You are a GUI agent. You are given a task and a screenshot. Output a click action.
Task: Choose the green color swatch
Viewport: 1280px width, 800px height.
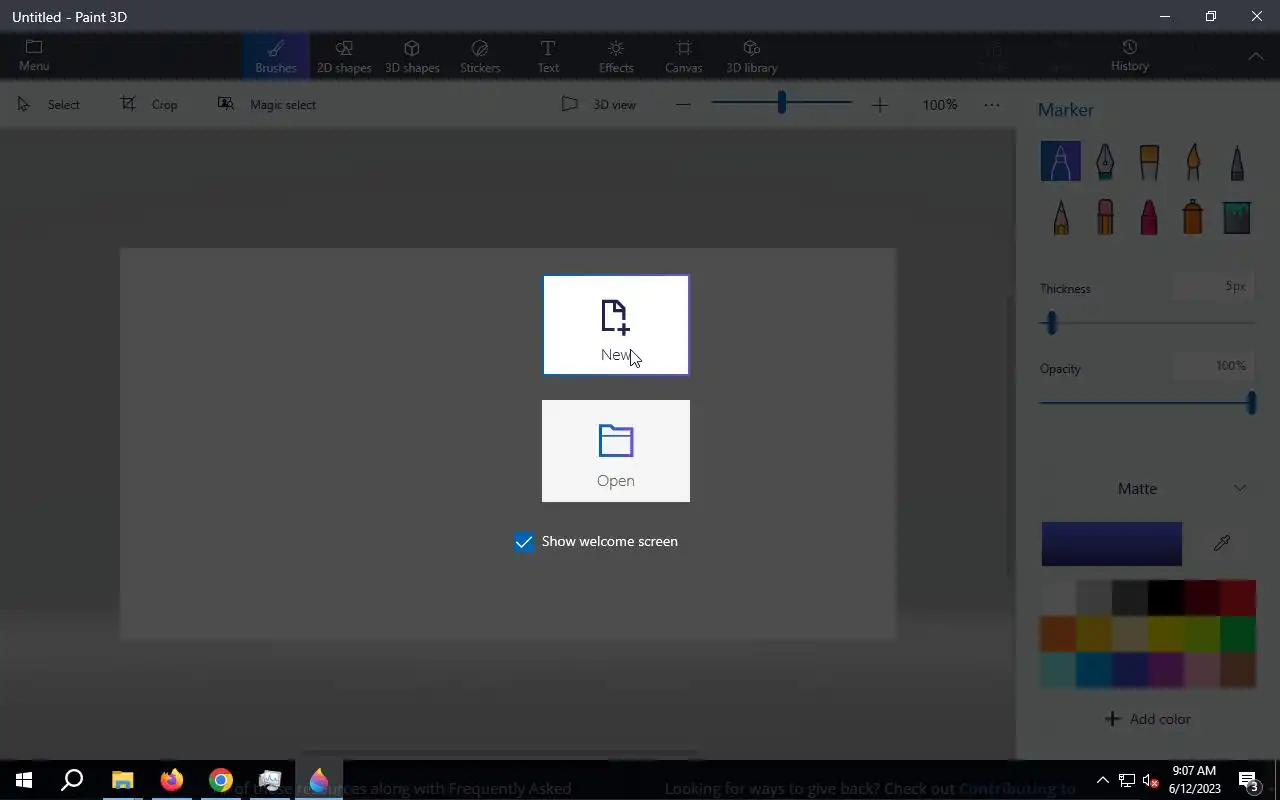point(1238,634)
